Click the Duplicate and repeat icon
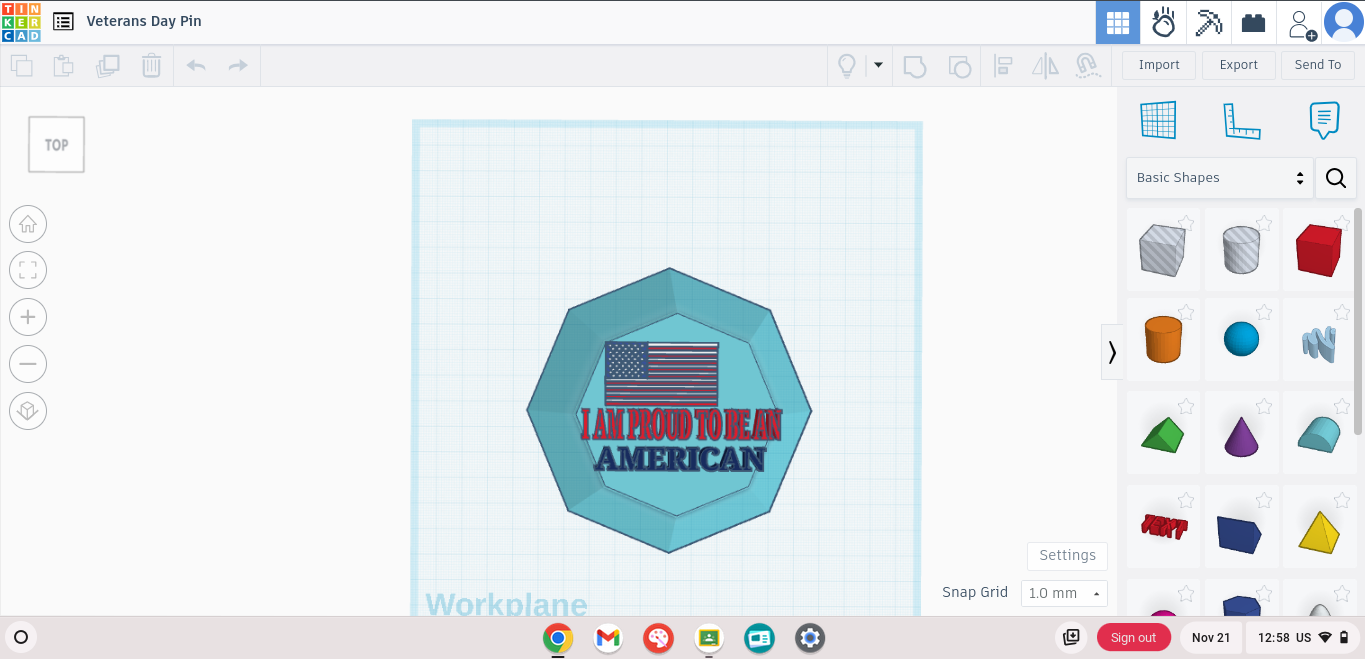The width and height of the screenshot is (1365, 659). click(x=108, y=66)
